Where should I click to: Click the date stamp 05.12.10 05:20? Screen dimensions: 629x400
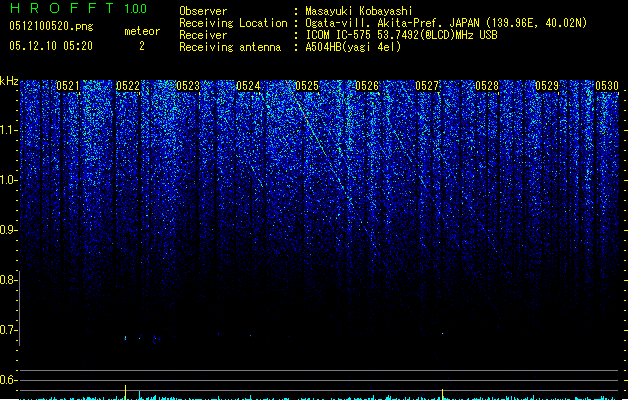pos(51,46)
